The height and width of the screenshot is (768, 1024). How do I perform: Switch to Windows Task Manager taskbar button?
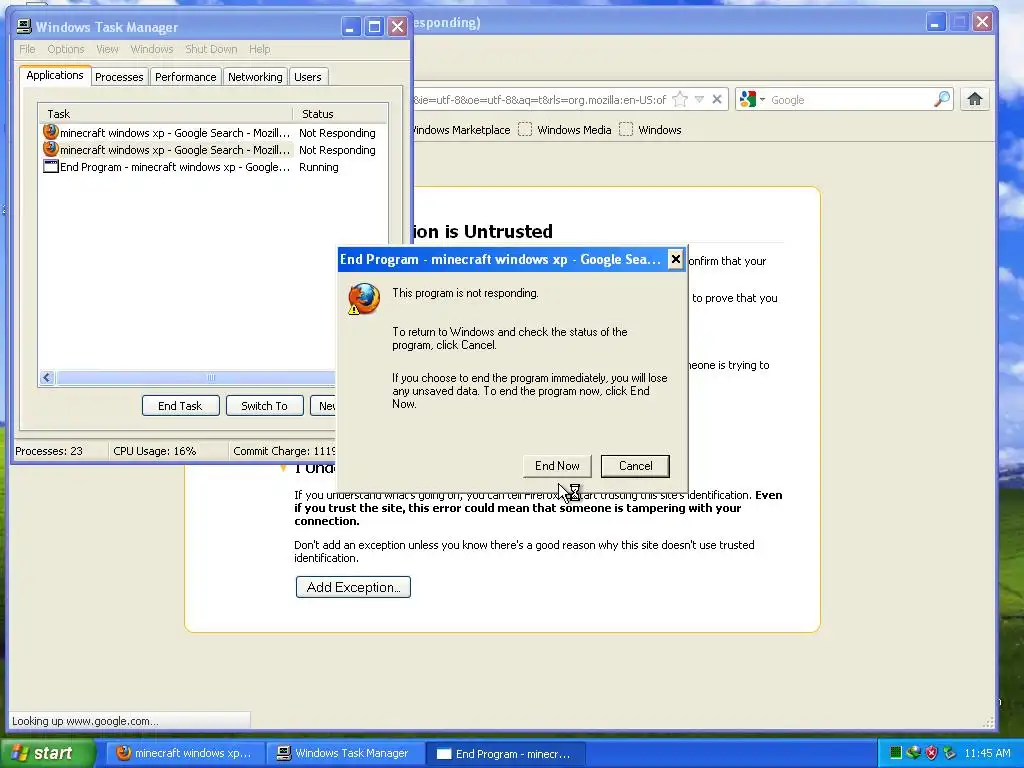[x=344, y=754]
